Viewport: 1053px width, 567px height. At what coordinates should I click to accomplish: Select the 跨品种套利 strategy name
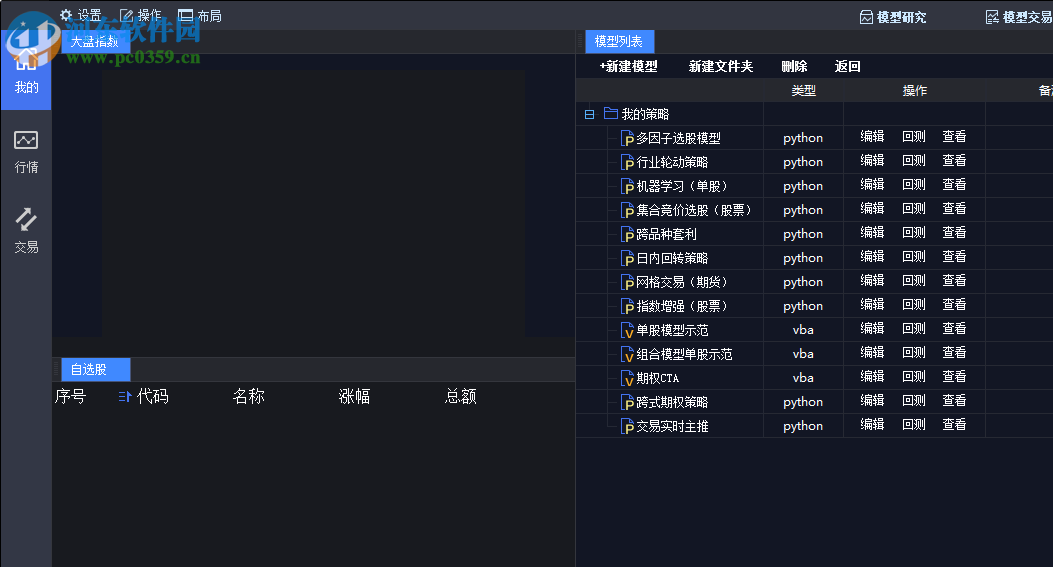666,234
